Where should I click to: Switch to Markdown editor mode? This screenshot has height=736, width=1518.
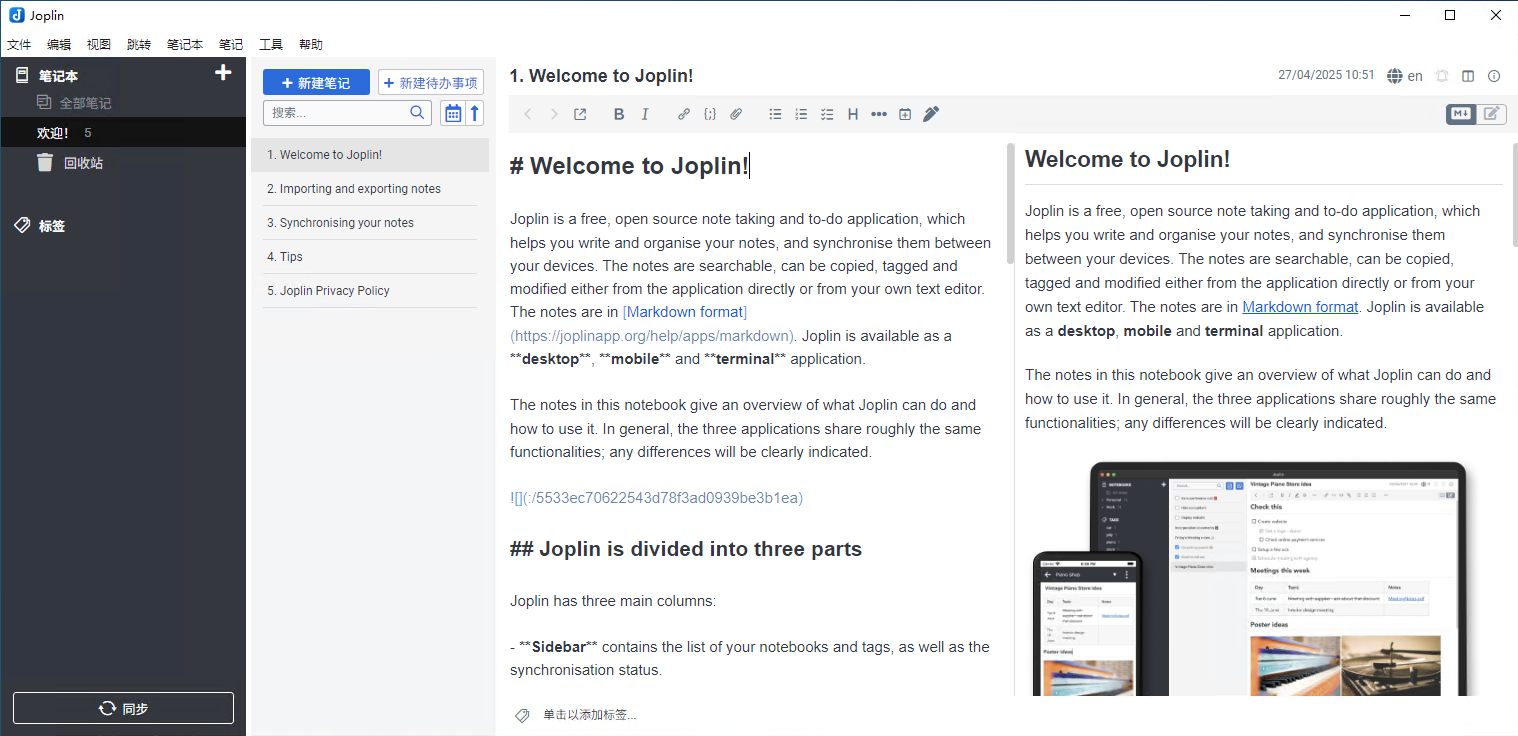[x=1461, y=114]
